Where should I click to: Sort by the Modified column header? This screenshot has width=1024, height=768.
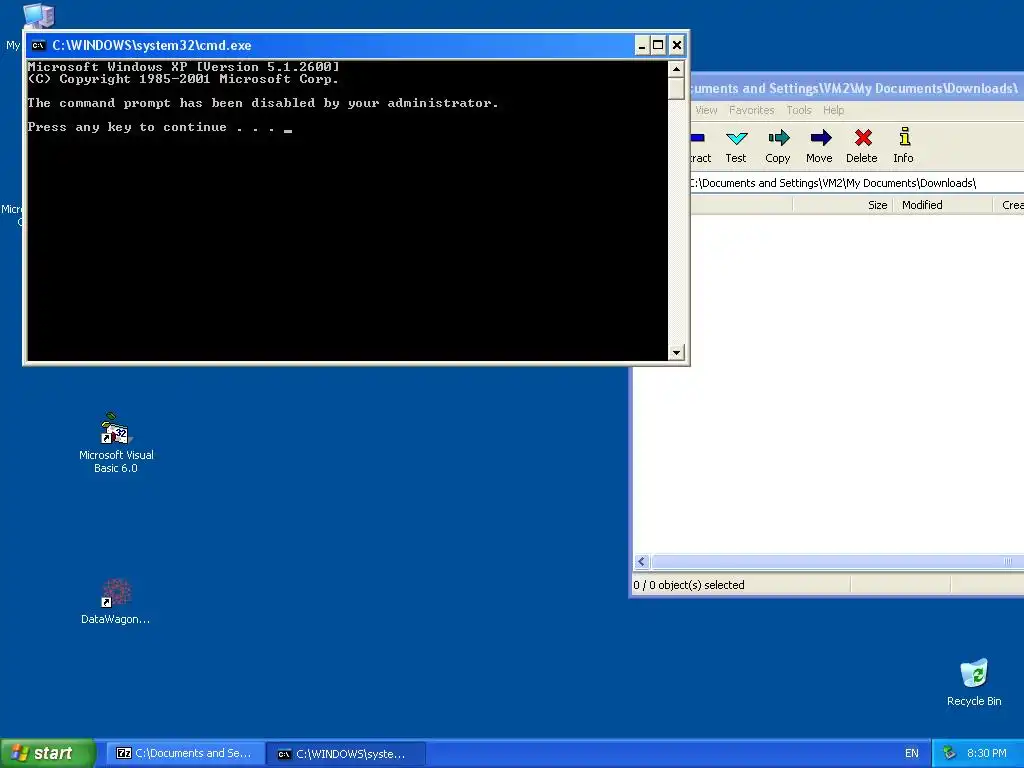(x=942, y=205)
